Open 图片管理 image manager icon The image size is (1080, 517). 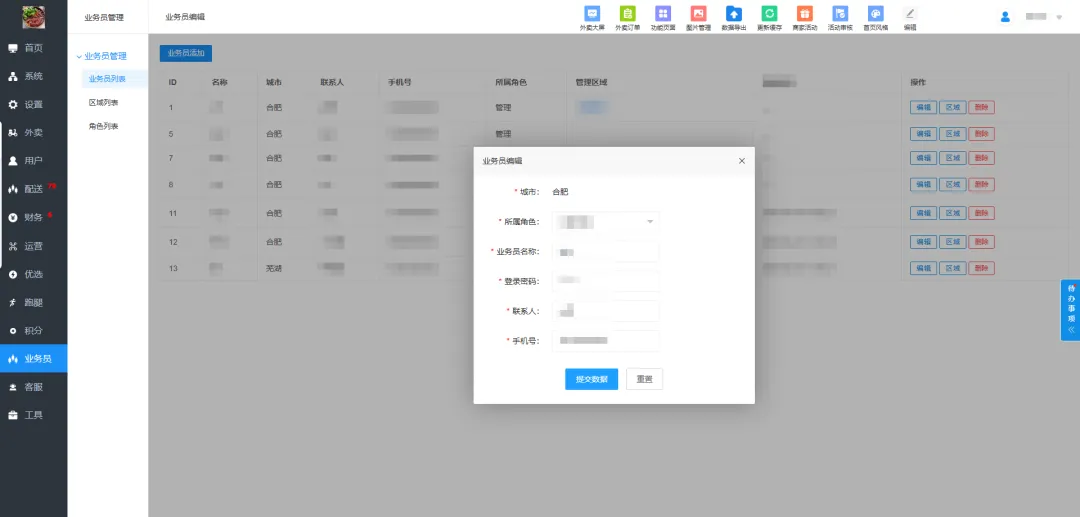click(x=699, y=14)
